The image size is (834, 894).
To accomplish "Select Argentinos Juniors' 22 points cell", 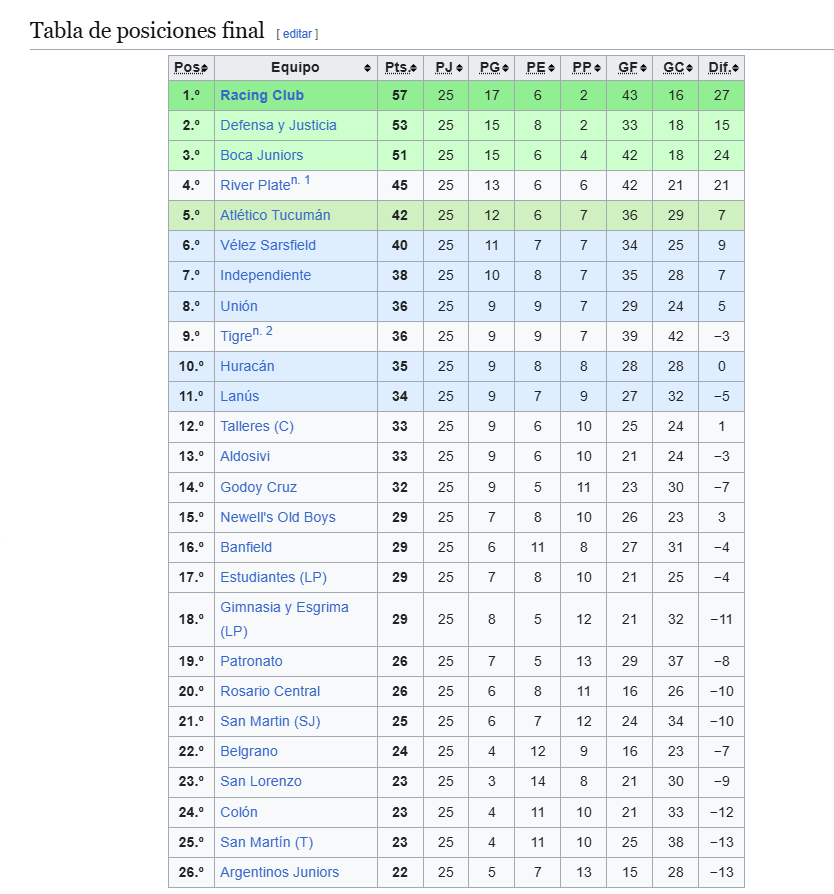I will 400,872.
